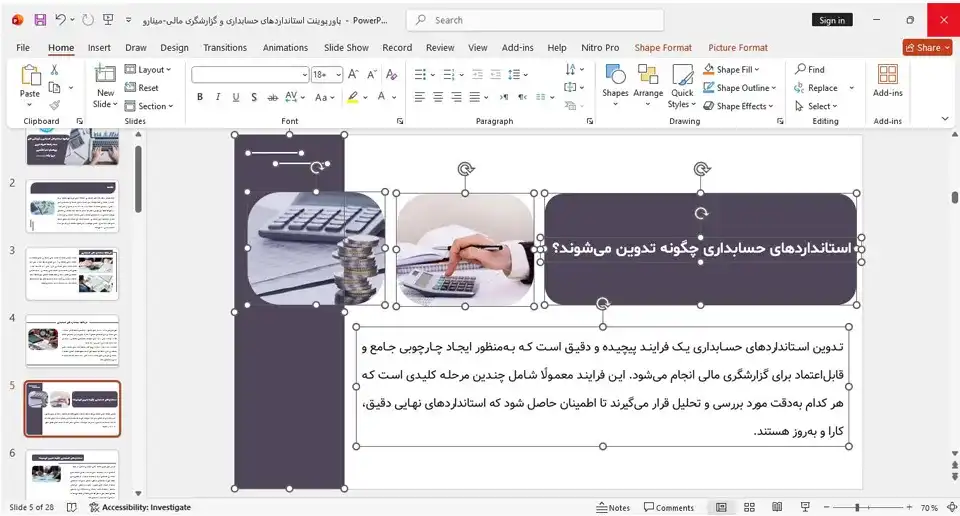Viewport: 960px width, 516px height.
Task: Toggle strikethrough formatting
Action: [272, 97]
